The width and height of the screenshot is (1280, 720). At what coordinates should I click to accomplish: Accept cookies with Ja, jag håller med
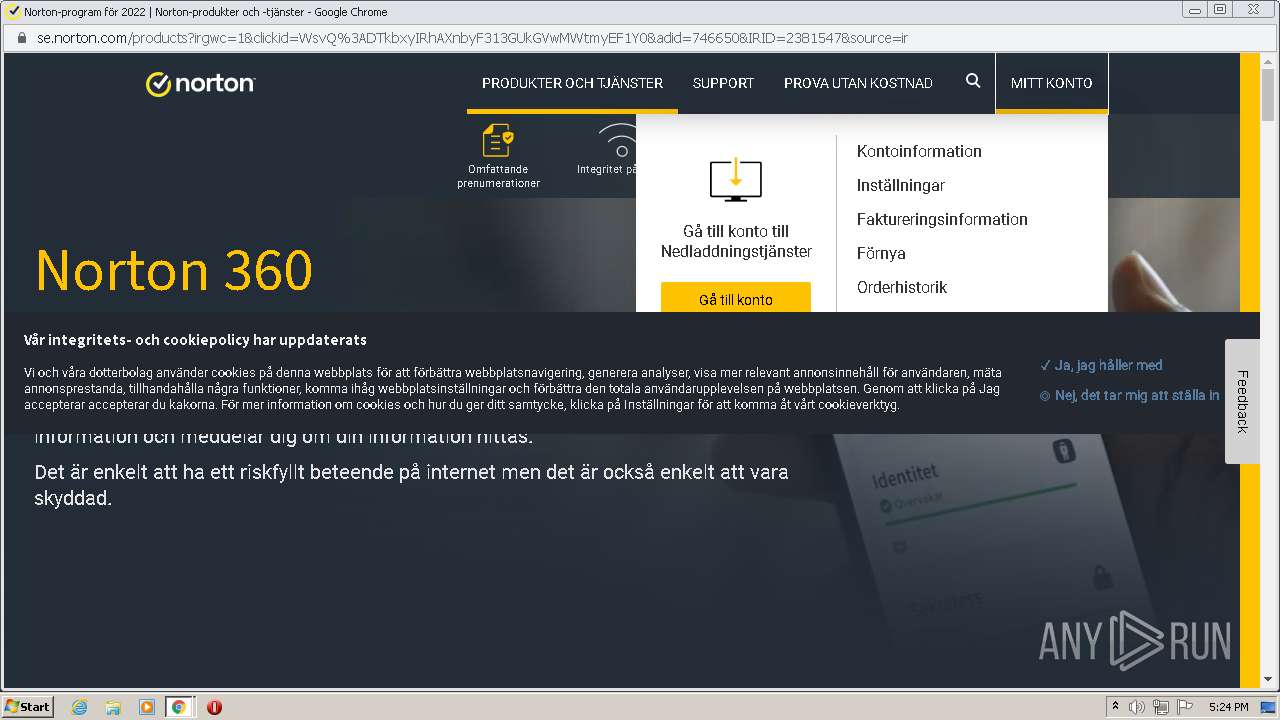[x=1101, y=365]
